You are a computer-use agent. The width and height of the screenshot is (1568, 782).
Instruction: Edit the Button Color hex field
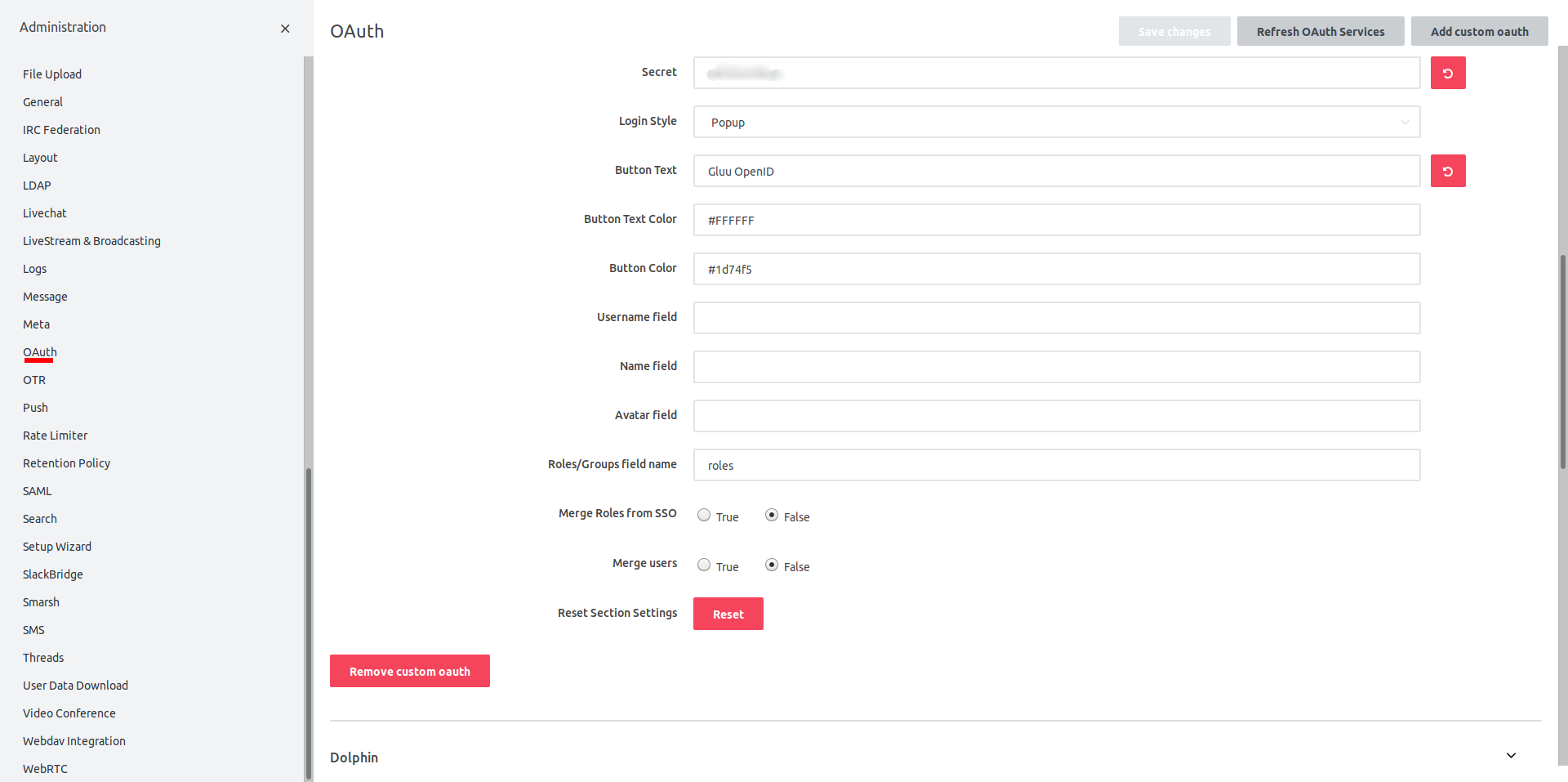(x=1056, y=269)
